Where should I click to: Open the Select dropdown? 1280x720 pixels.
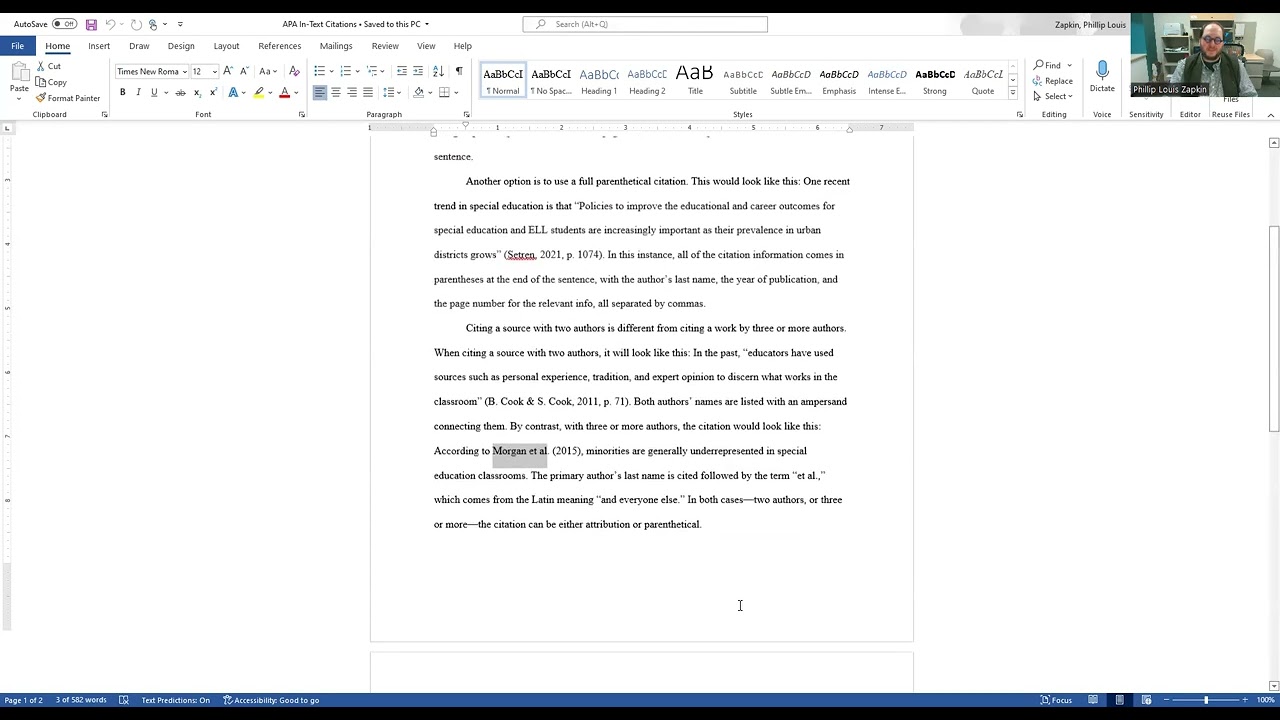coord(1053,97)
